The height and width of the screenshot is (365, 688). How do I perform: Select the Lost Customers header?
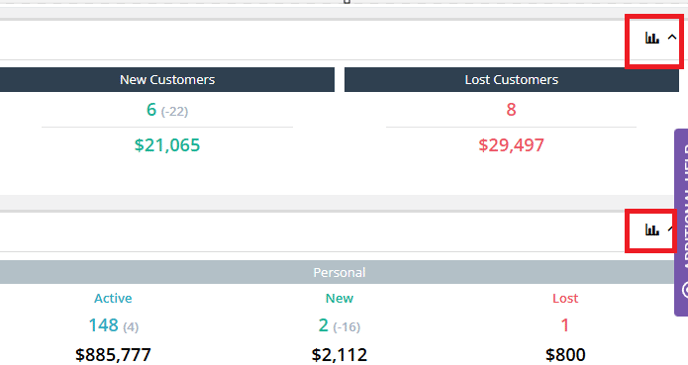pyautogui.click(x=512, y=79)
